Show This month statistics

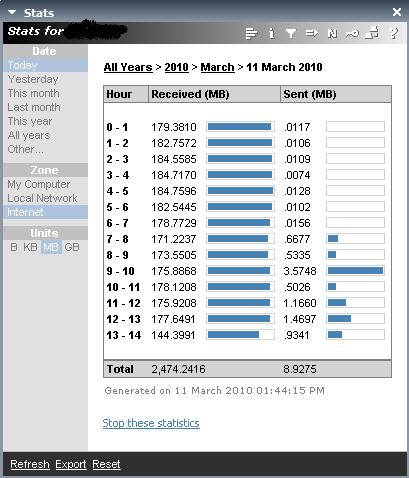[33, 93]
